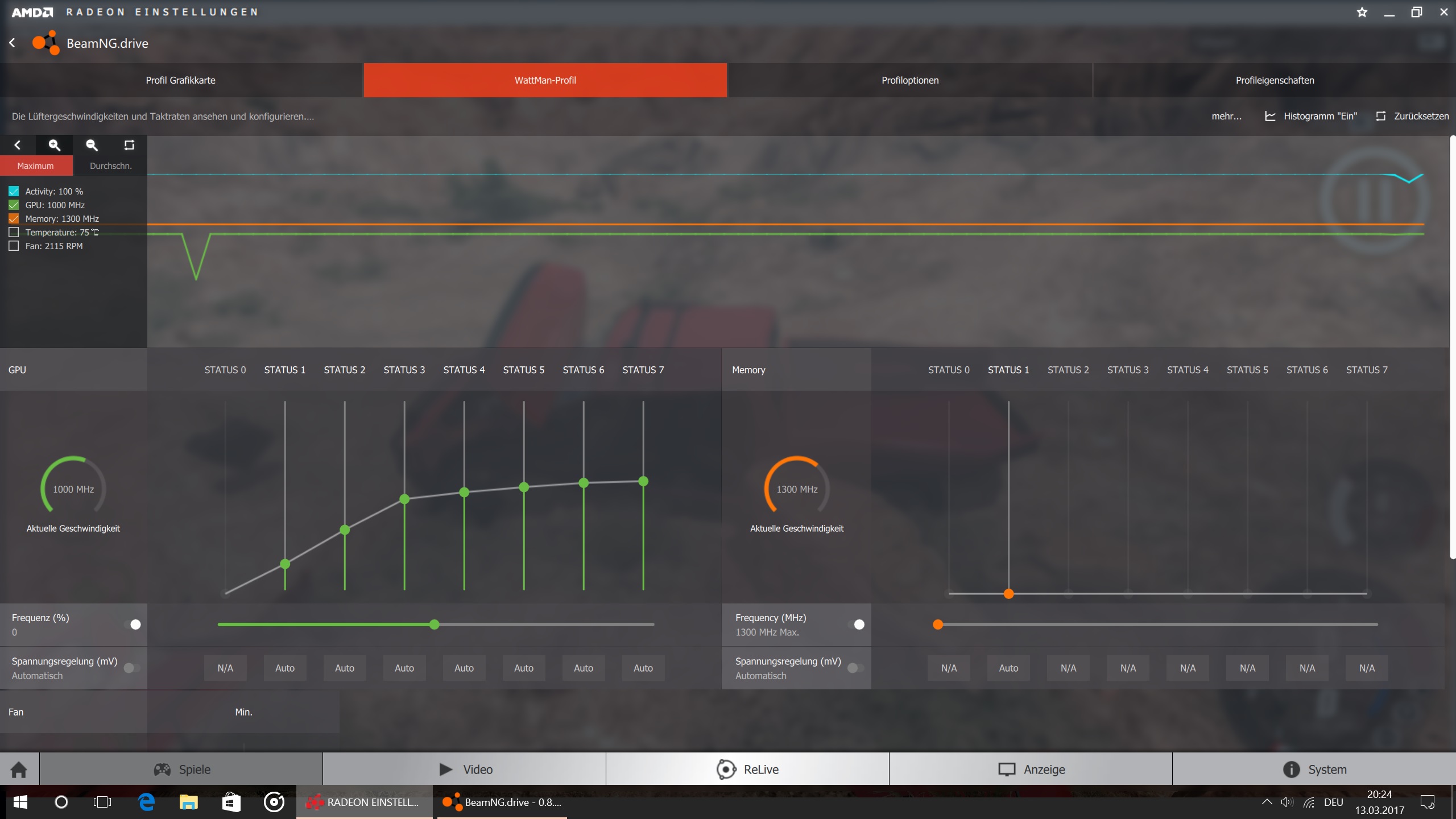Launch Microsoft Edge from taskbar

point(146,802)
